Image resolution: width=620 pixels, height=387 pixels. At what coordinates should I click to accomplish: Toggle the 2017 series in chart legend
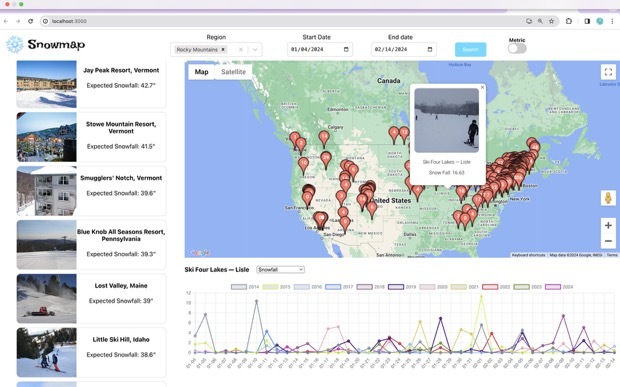tap(339, 287)
